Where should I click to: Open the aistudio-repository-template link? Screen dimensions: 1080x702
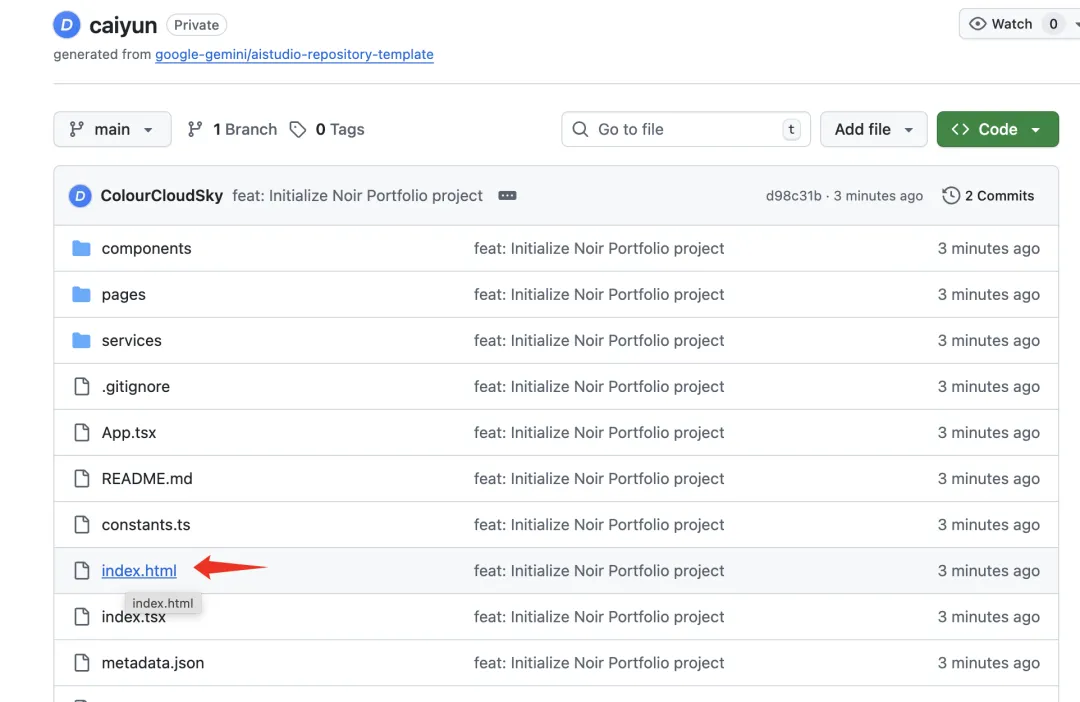pos(294,55)
